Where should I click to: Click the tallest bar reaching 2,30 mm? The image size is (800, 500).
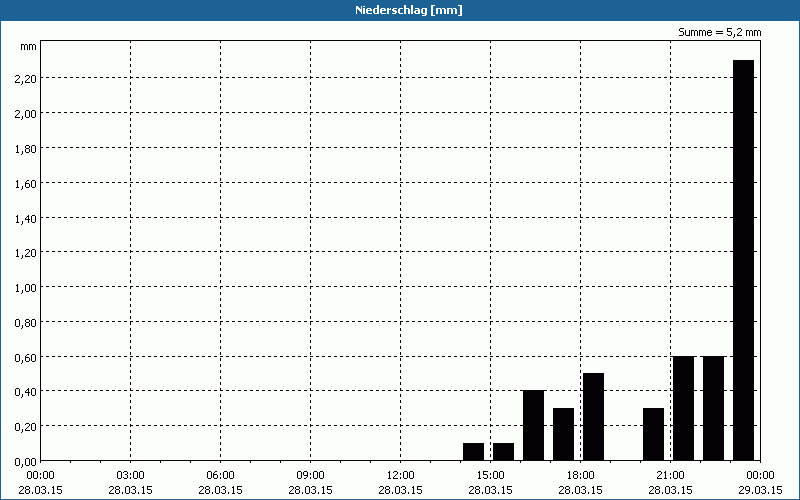(x=743, y=260)
